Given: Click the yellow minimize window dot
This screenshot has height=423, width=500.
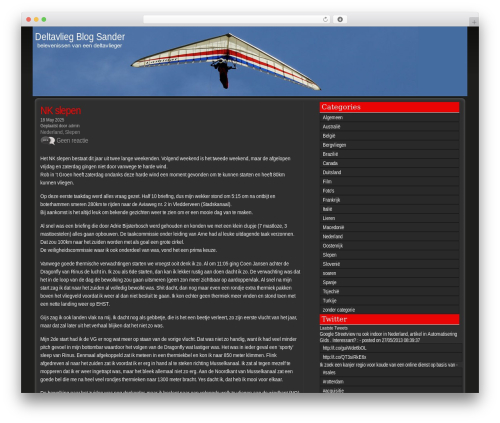Looking at the screenshot, I should click(x=36, y=19).
